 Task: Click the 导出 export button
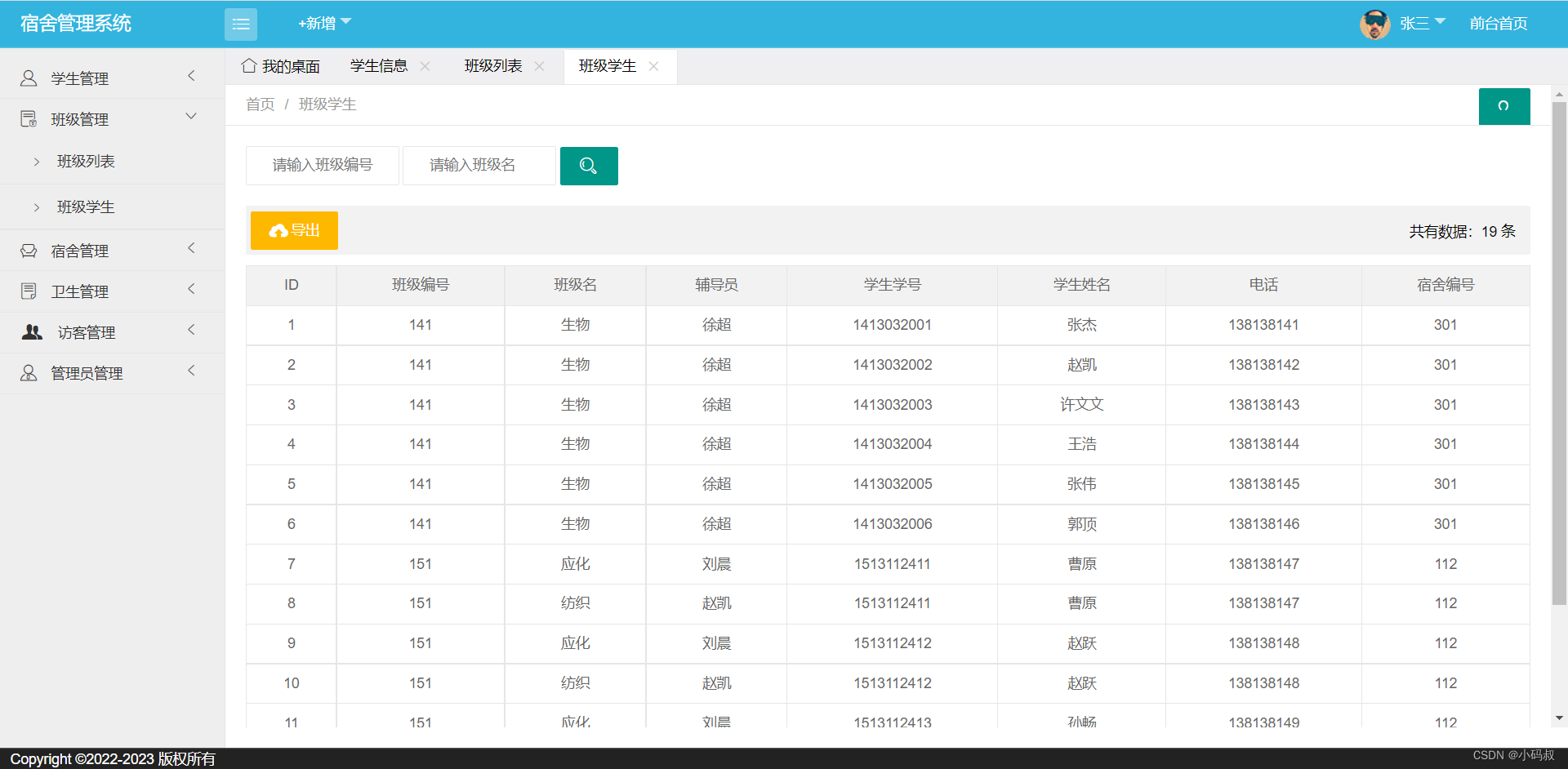pyautogui.click(x=294, y=230)
